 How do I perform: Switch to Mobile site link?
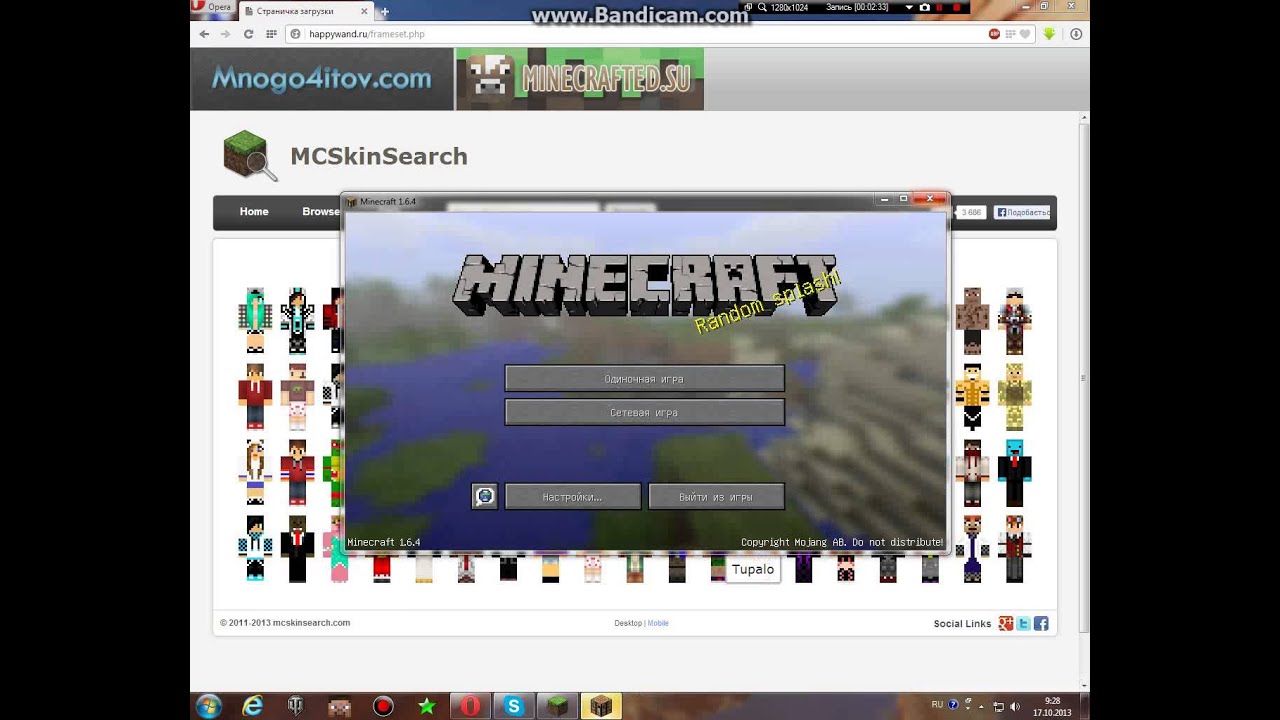[658, 623]
